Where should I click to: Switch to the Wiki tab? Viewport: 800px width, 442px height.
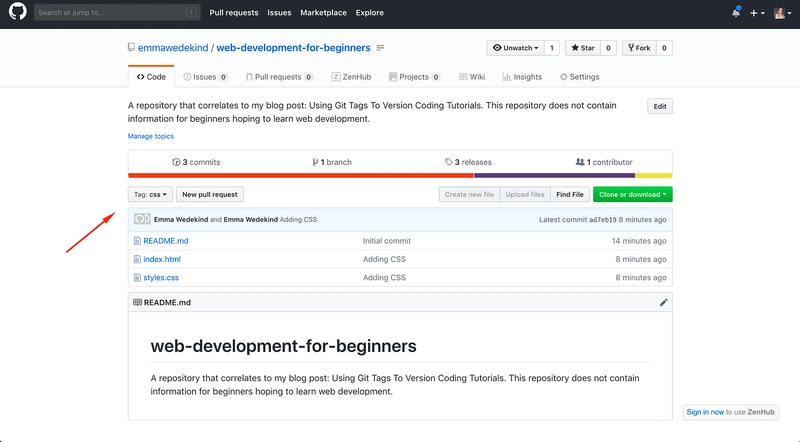[472, 77]
